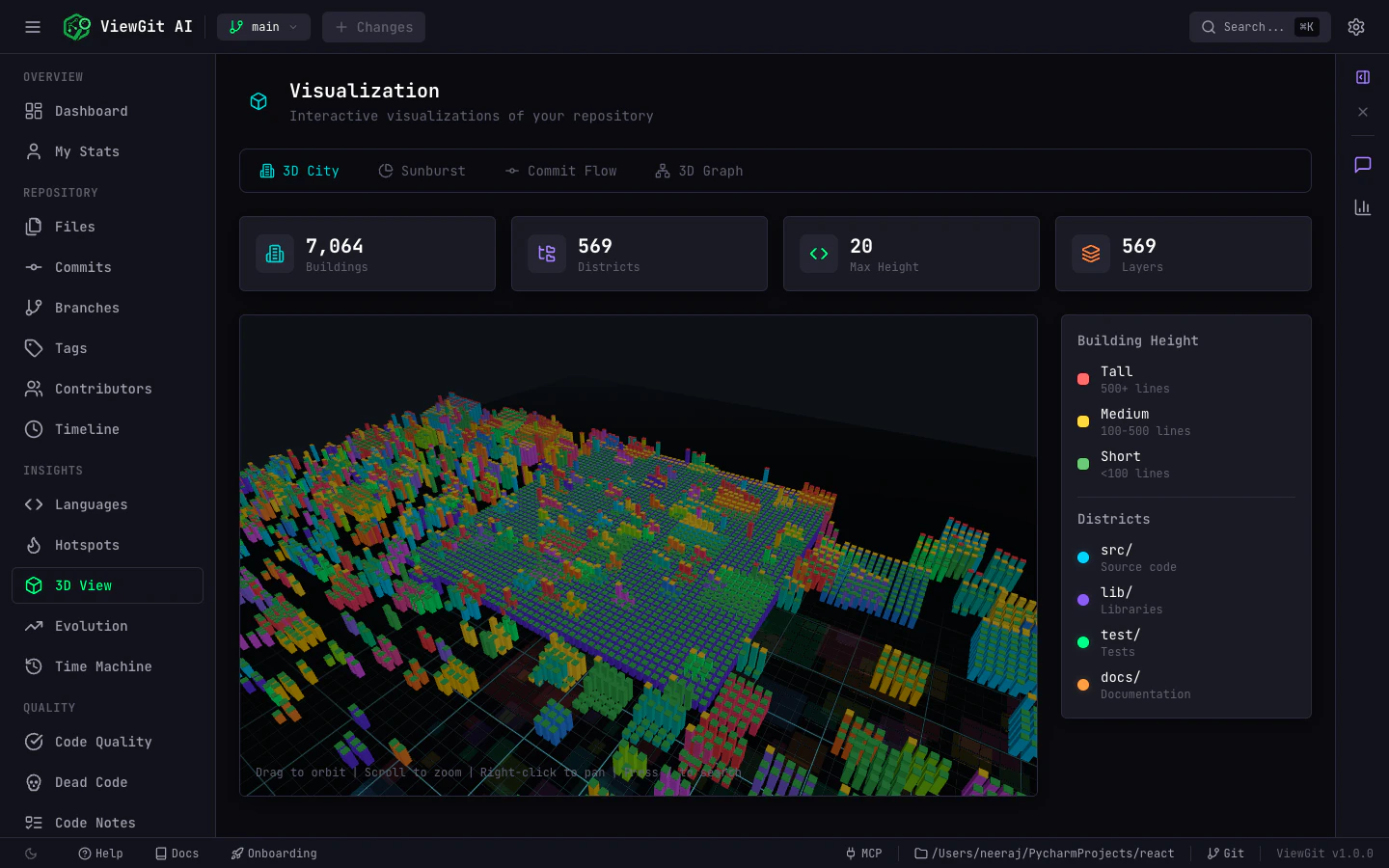Click the Buildings stat card icon

275,254
